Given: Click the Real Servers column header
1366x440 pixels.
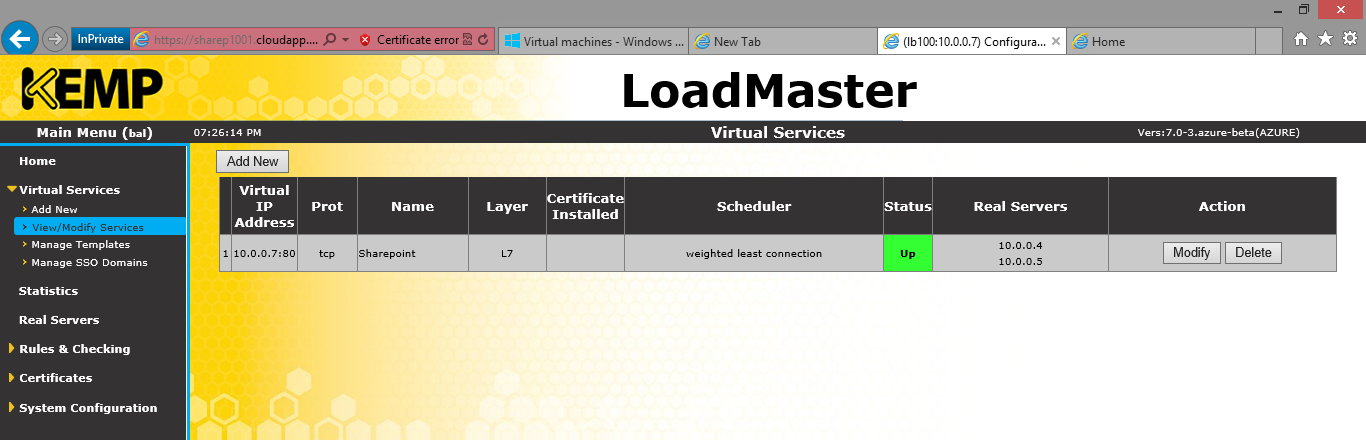Looking at the screenshot, I should [1020, 206].
